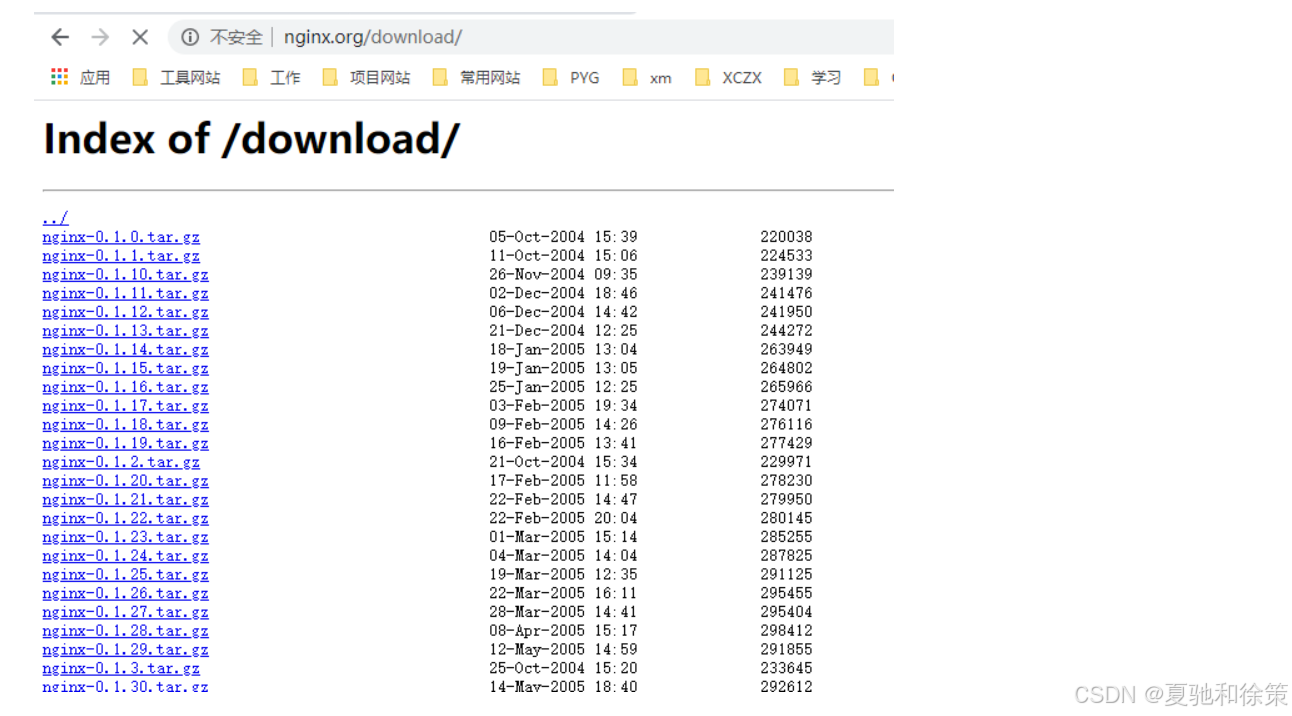Select date 21-Oct-2004 15:34

[563, 462]
